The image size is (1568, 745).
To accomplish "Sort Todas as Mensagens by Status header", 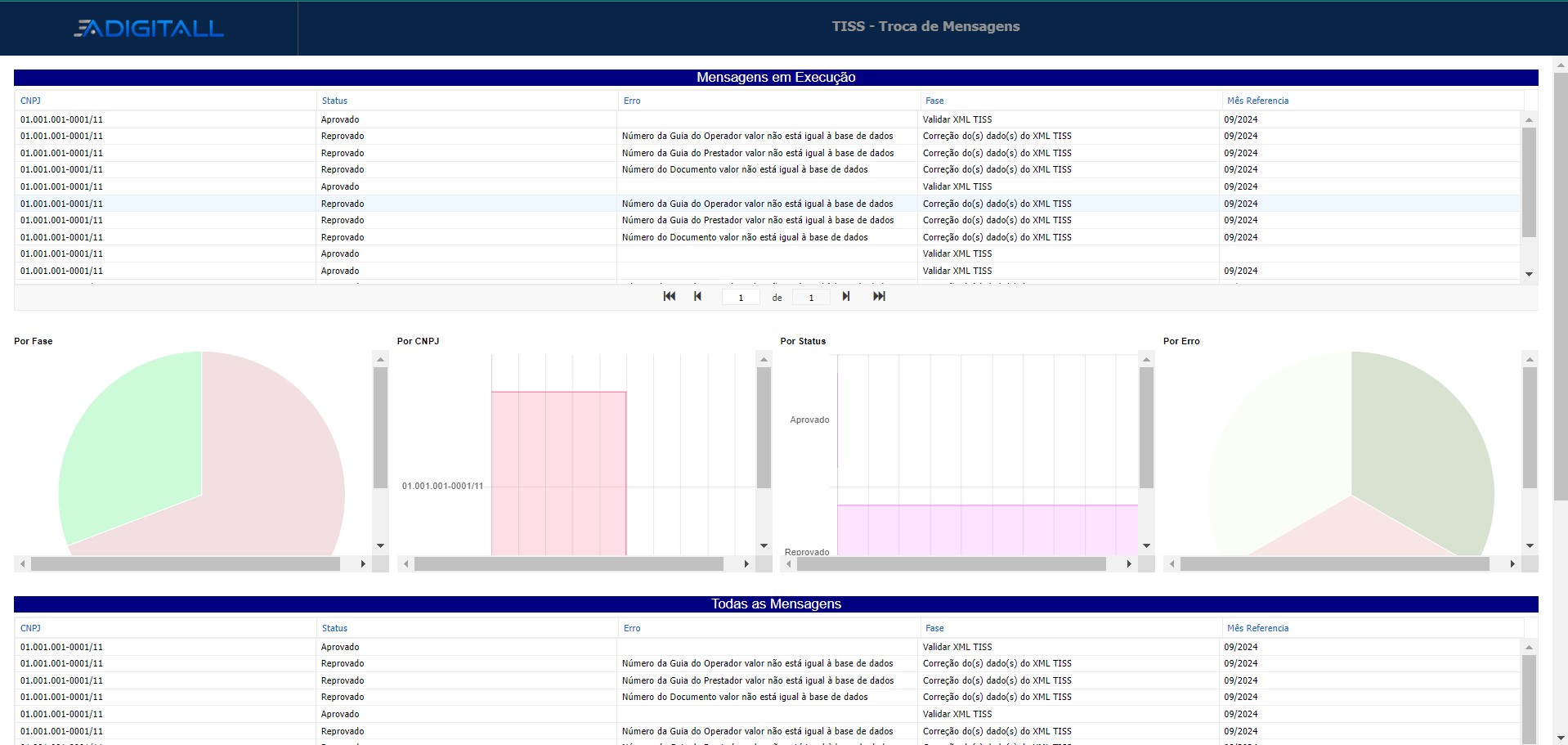I will coord(334,628).
